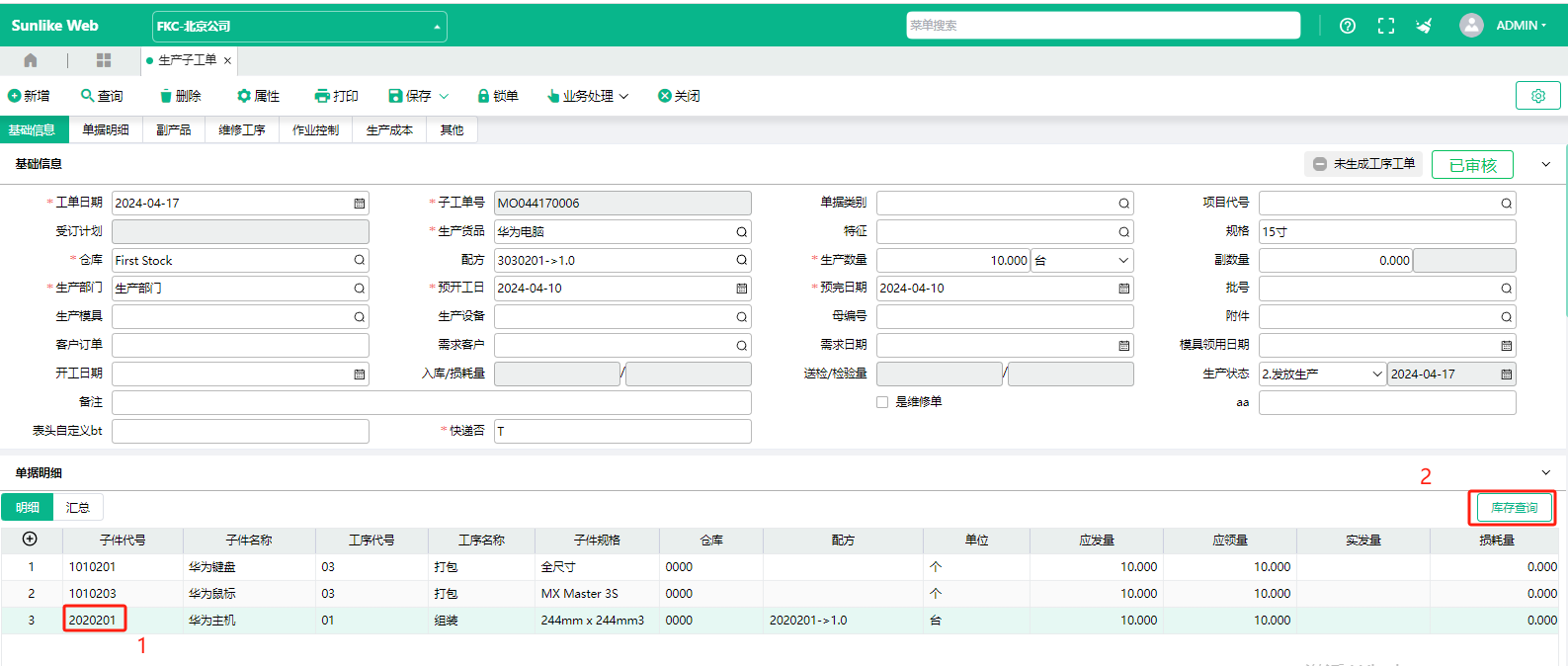
Task: Click the 未生成工序工单 status tag
Action: coord(1363,164)
